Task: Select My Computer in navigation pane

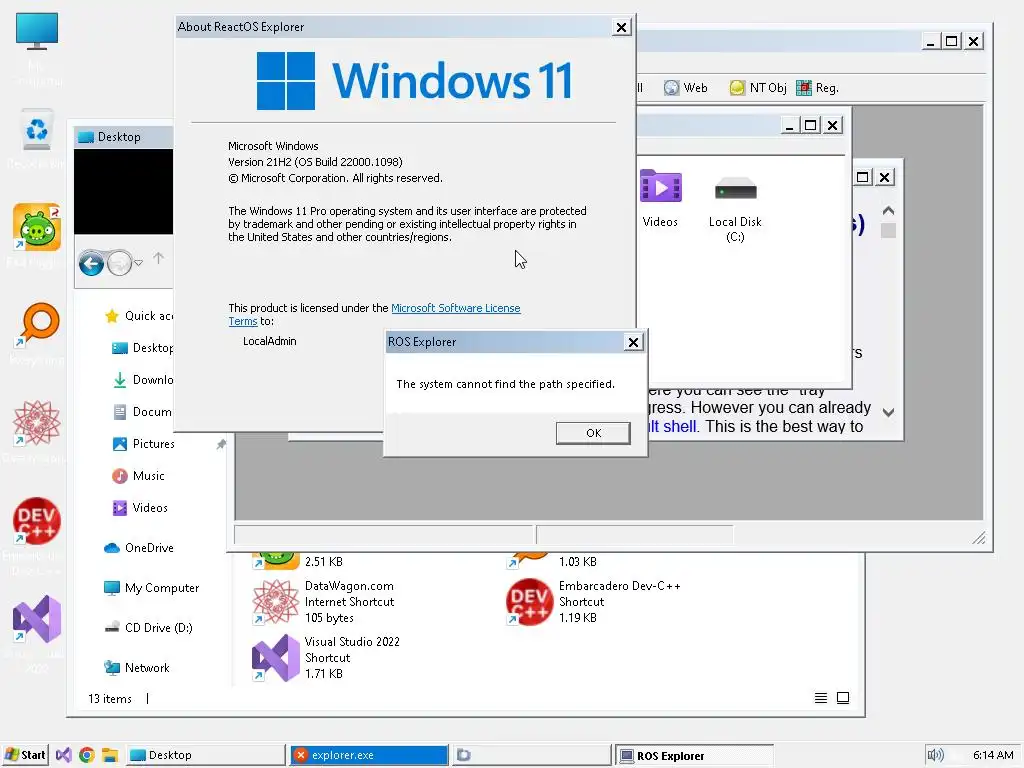Action: [152, 588]
